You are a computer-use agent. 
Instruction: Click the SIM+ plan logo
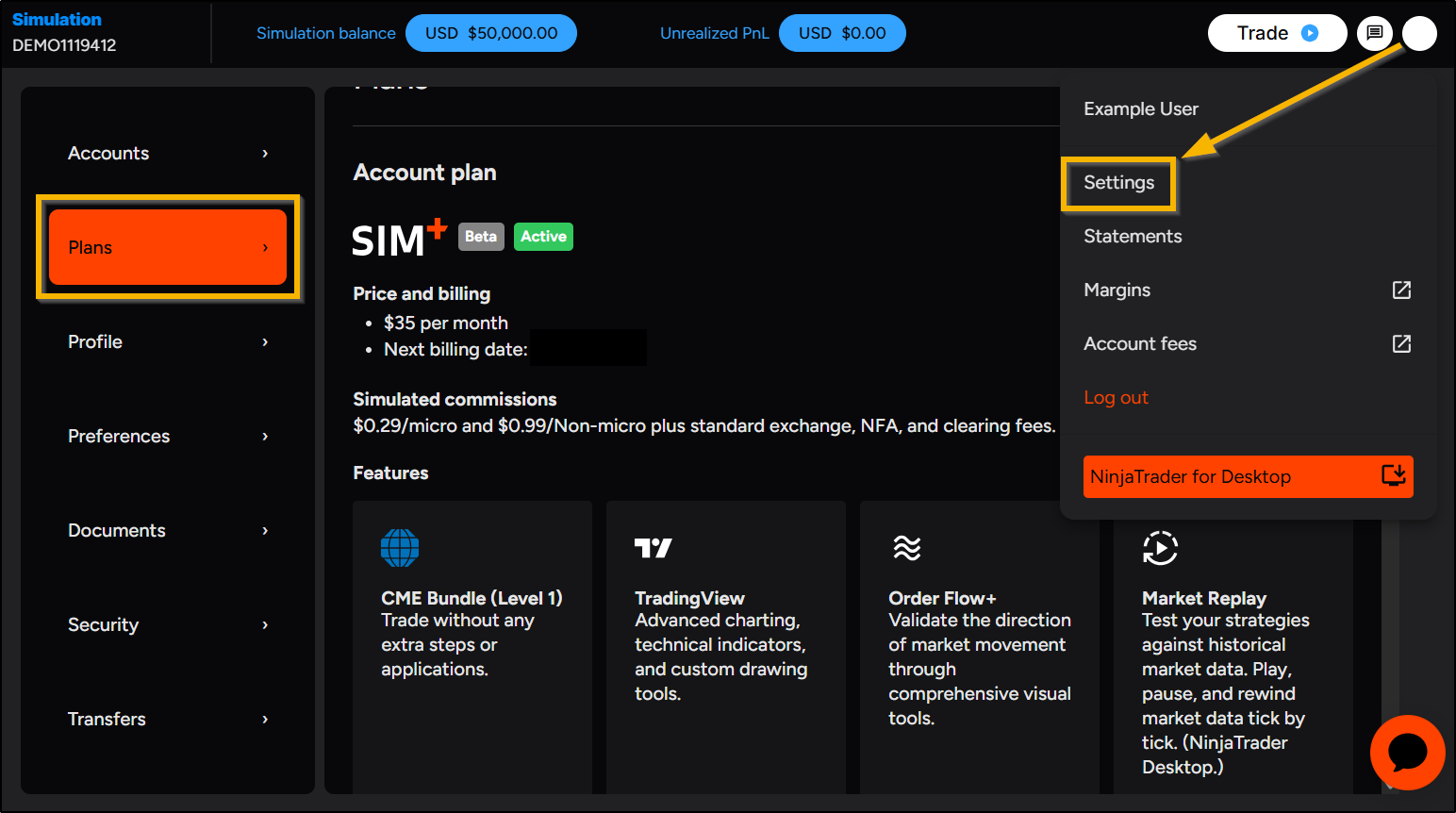tap(399, 239)
